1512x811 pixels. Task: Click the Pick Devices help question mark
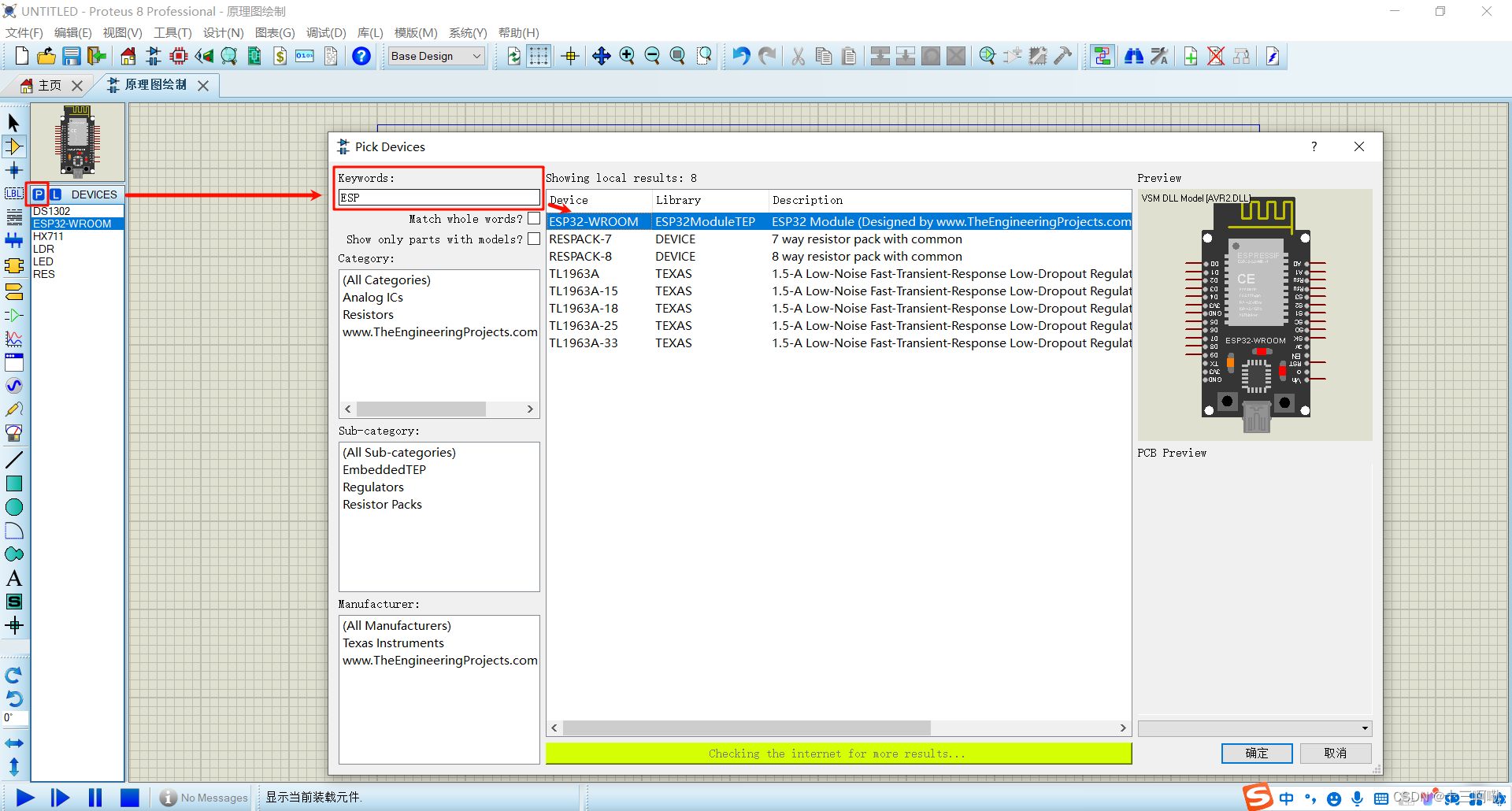click(x=1314, y=146)
